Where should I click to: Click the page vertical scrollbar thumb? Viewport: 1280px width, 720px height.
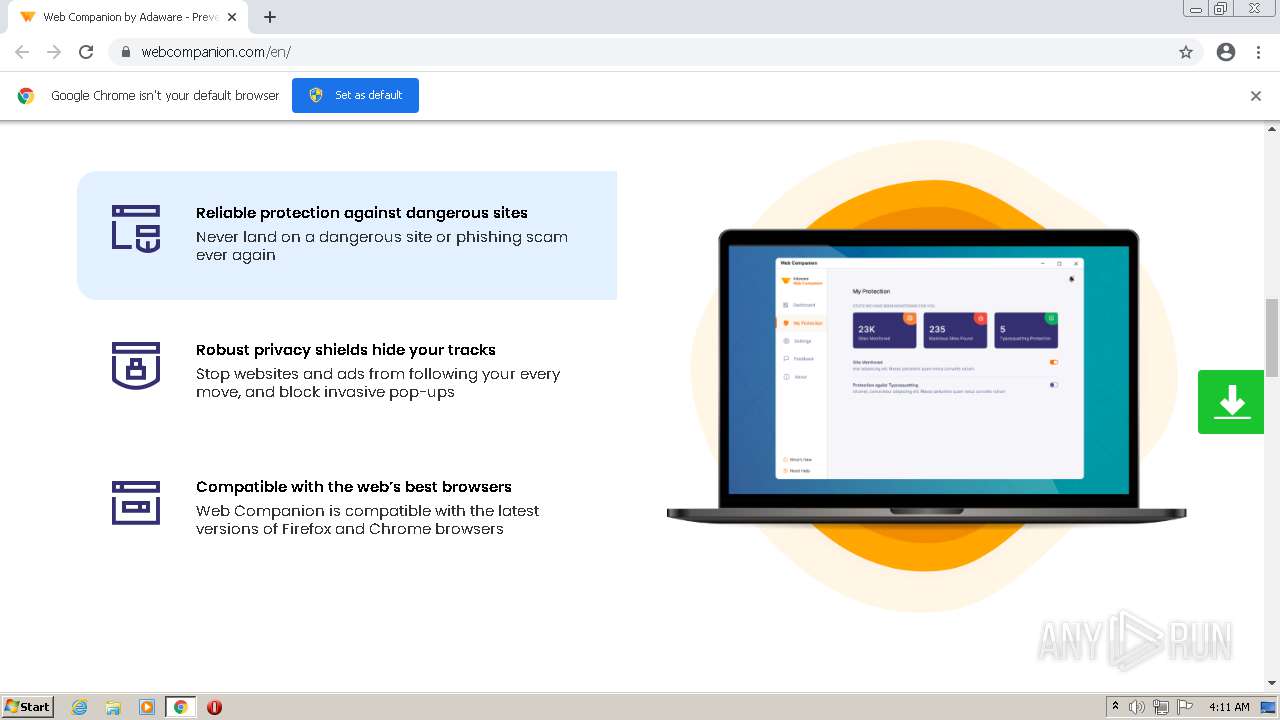[1272, 337]
